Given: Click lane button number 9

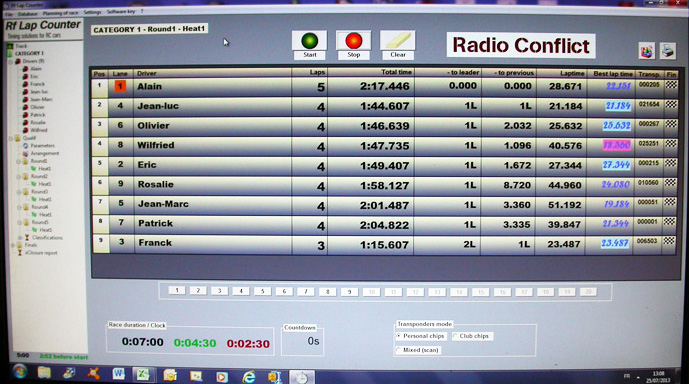Looking at the screenshot, I should coord(349,292).
